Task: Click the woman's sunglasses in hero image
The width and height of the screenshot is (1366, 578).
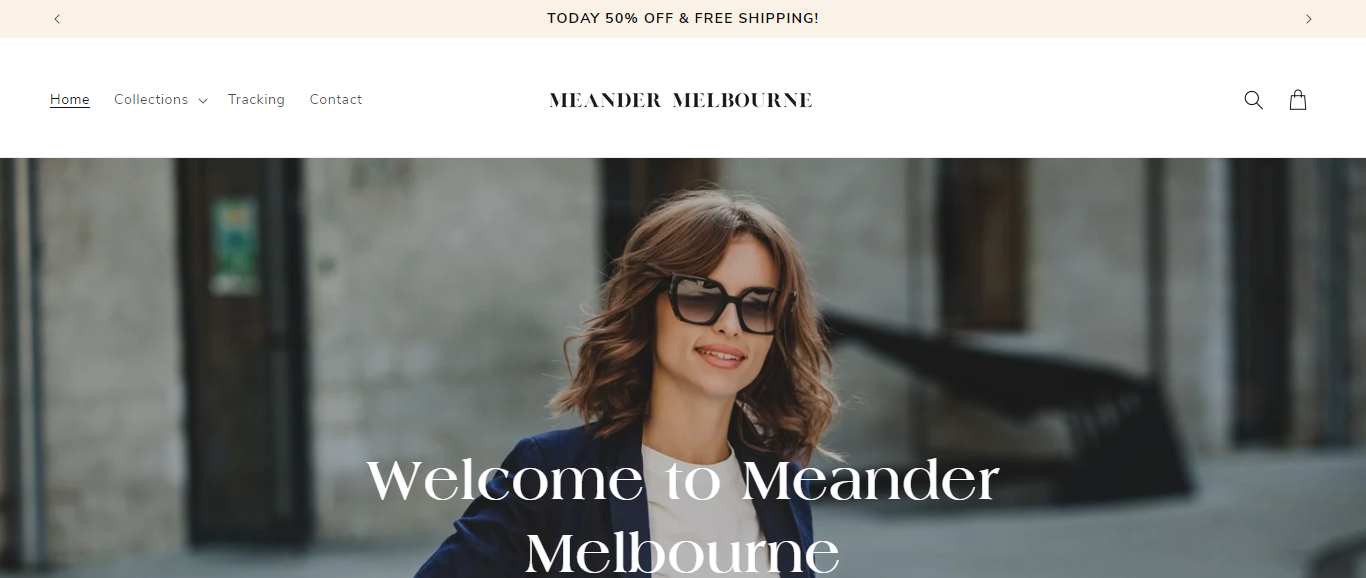Action: pos(727,303)
